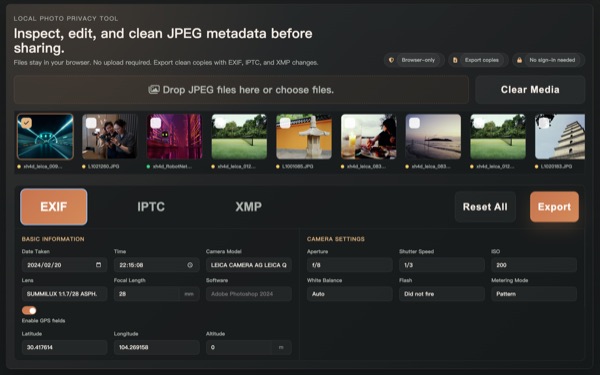The image size is (600, 375).
Task: Click the lock icon beside No sign-in needed
Action: coord(519,60)
